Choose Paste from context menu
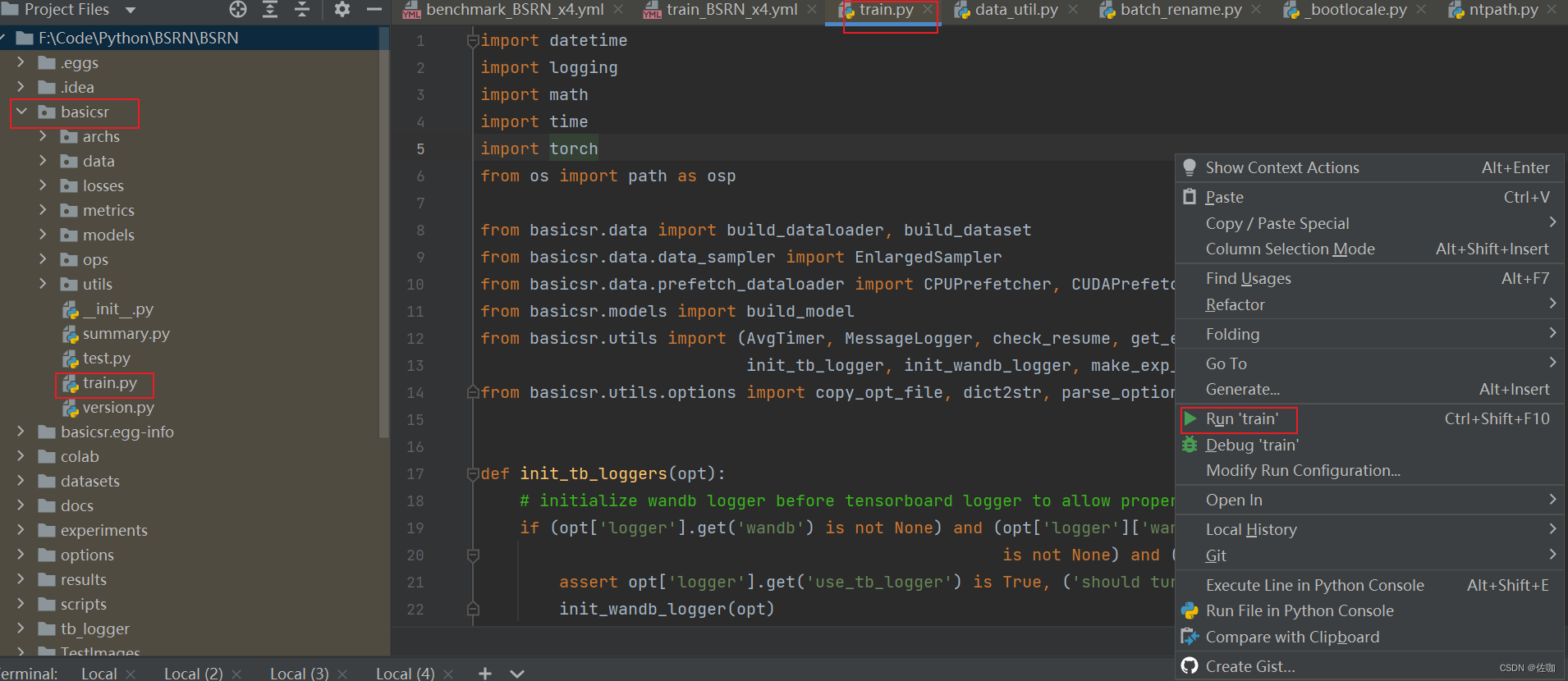1568x681 pixels. [x=1369, y=197]
